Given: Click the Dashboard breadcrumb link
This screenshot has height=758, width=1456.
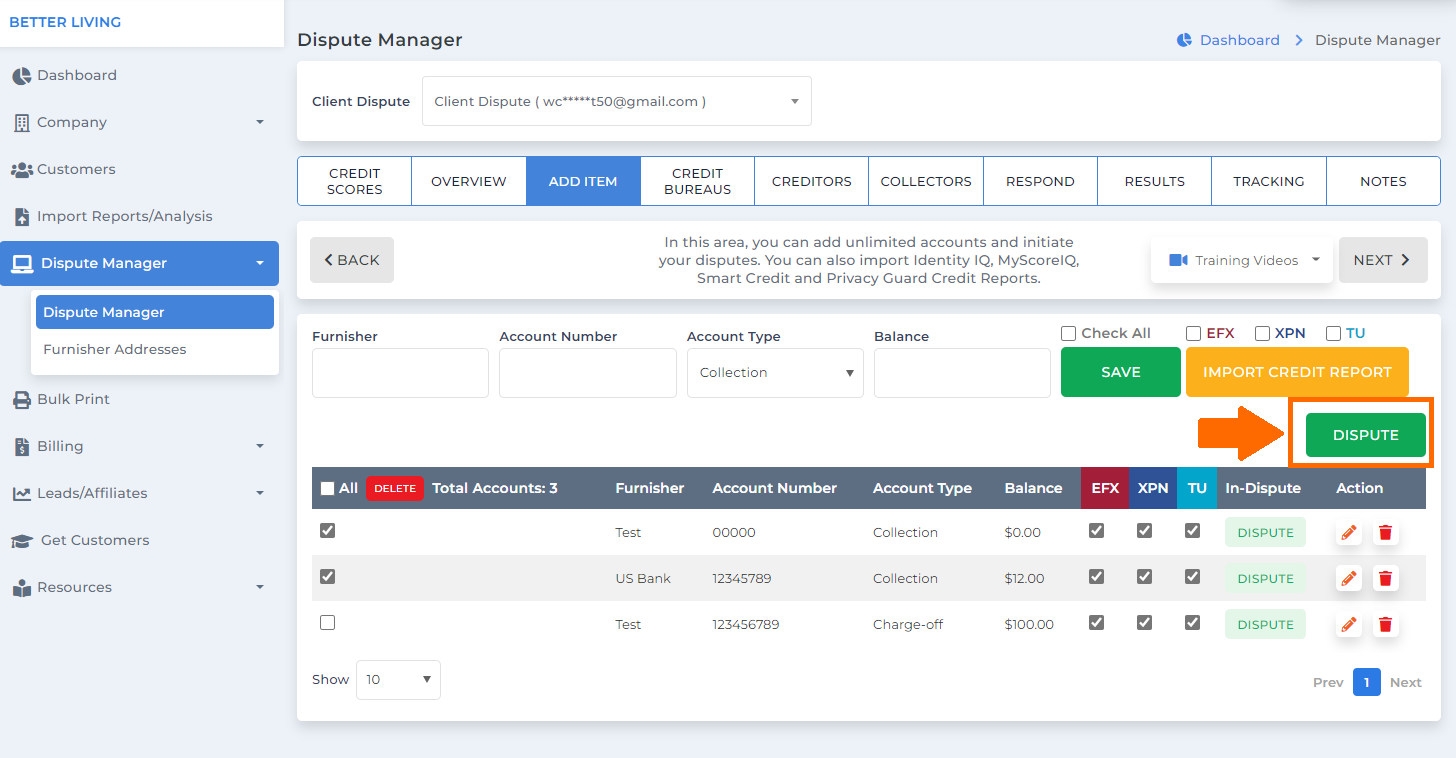Looking at the screenshot, I should (x=1239, y=40).
